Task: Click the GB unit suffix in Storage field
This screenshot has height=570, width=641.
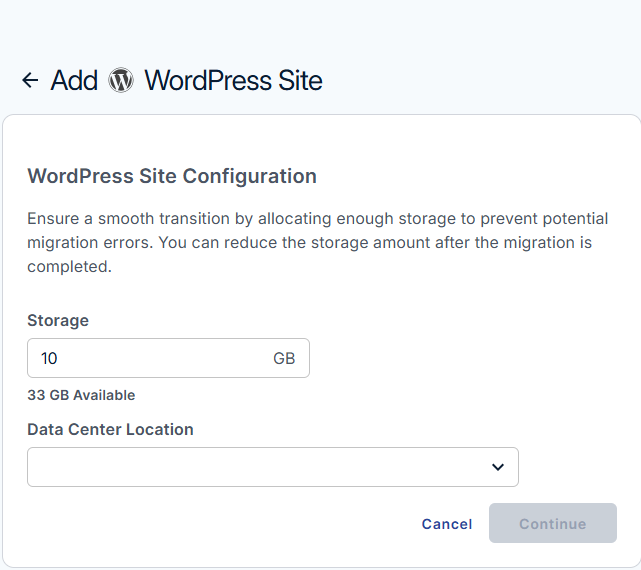Action: tap(284, 358)
